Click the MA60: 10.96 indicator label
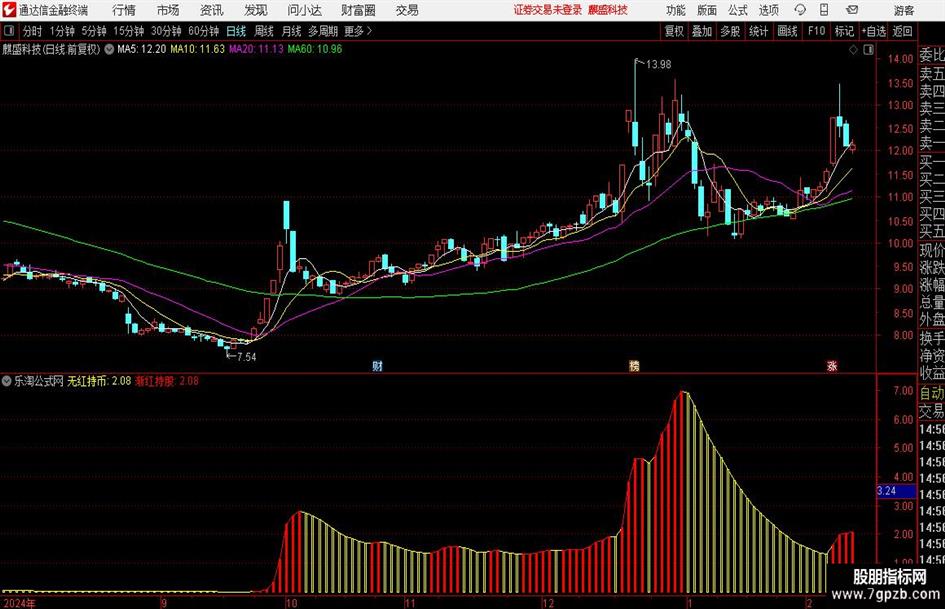 point(315,49)
